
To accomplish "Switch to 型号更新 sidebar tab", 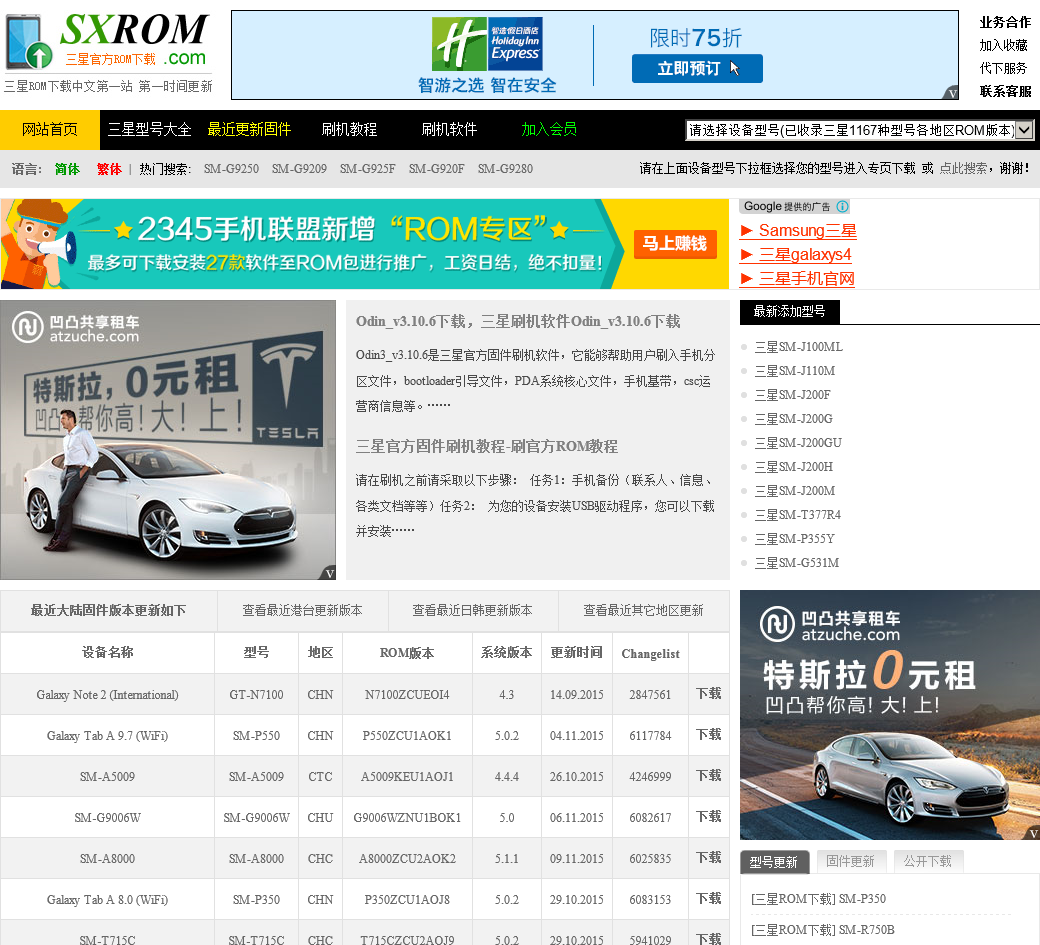I will pos(774,862).
